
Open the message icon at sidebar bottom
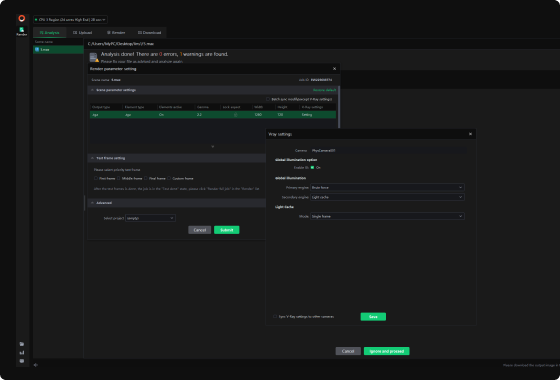[22, 361]
